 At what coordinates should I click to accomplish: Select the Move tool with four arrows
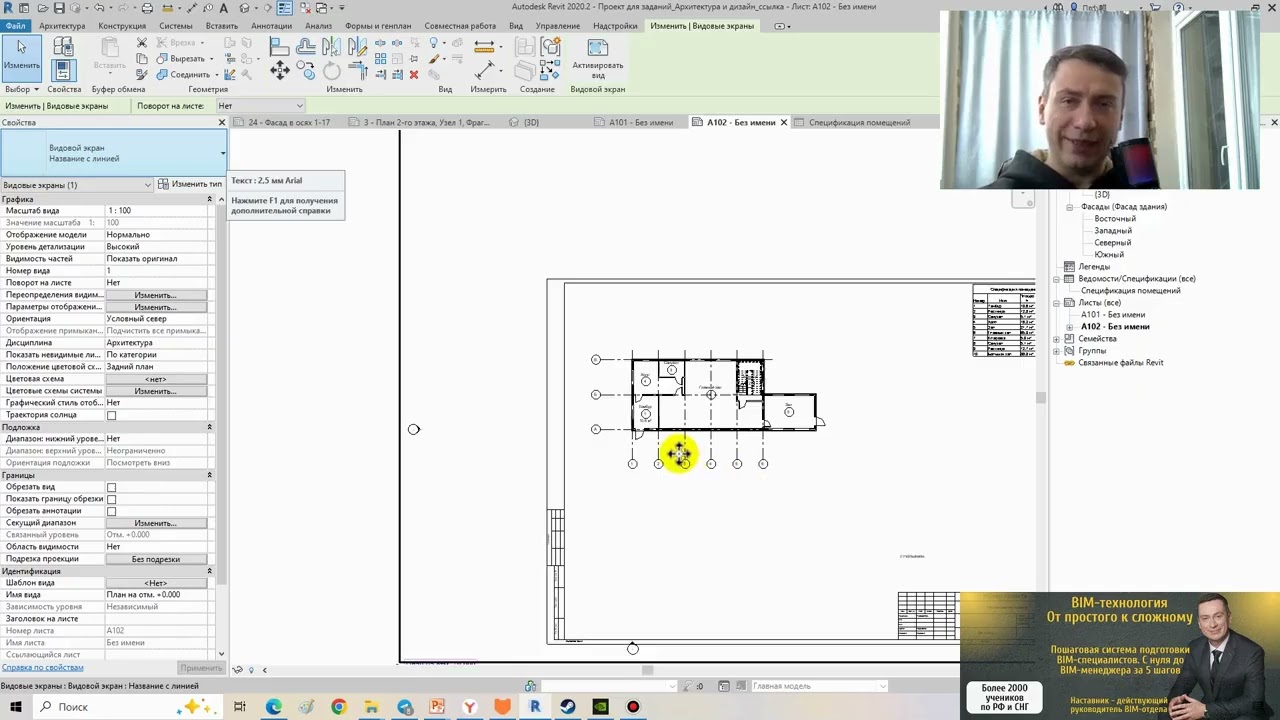pos(279,70)
